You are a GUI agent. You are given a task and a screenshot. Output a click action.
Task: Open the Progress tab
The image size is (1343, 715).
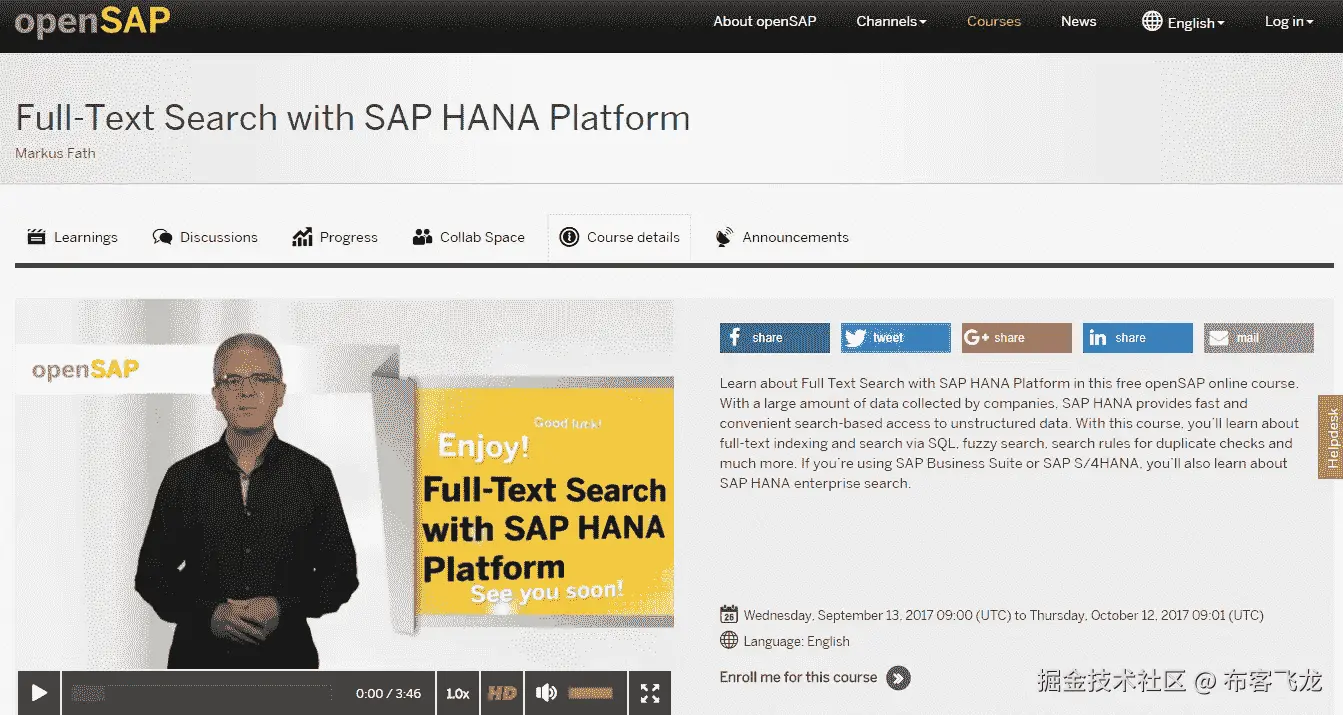[335, 237]
